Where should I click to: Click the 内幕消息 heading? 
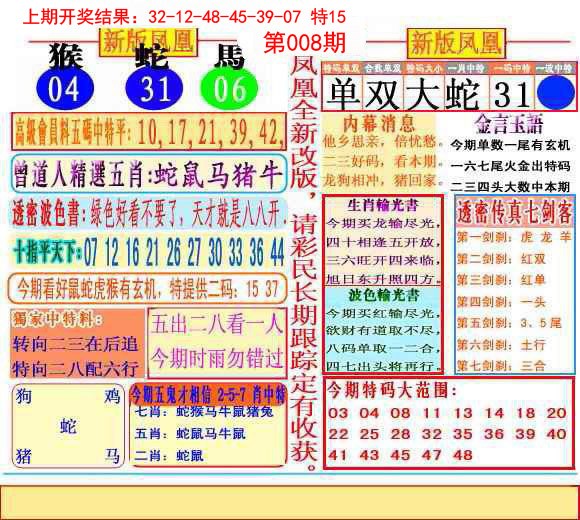tap(379, 124)
